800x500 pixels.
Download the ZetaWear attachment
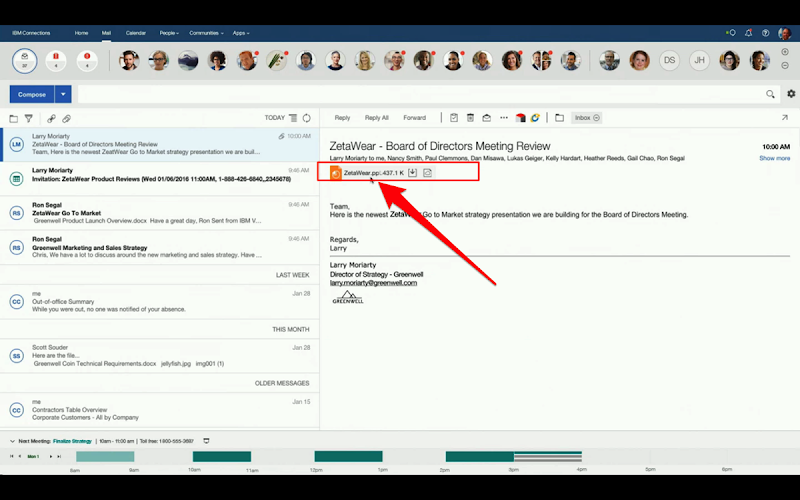(413, 172)
